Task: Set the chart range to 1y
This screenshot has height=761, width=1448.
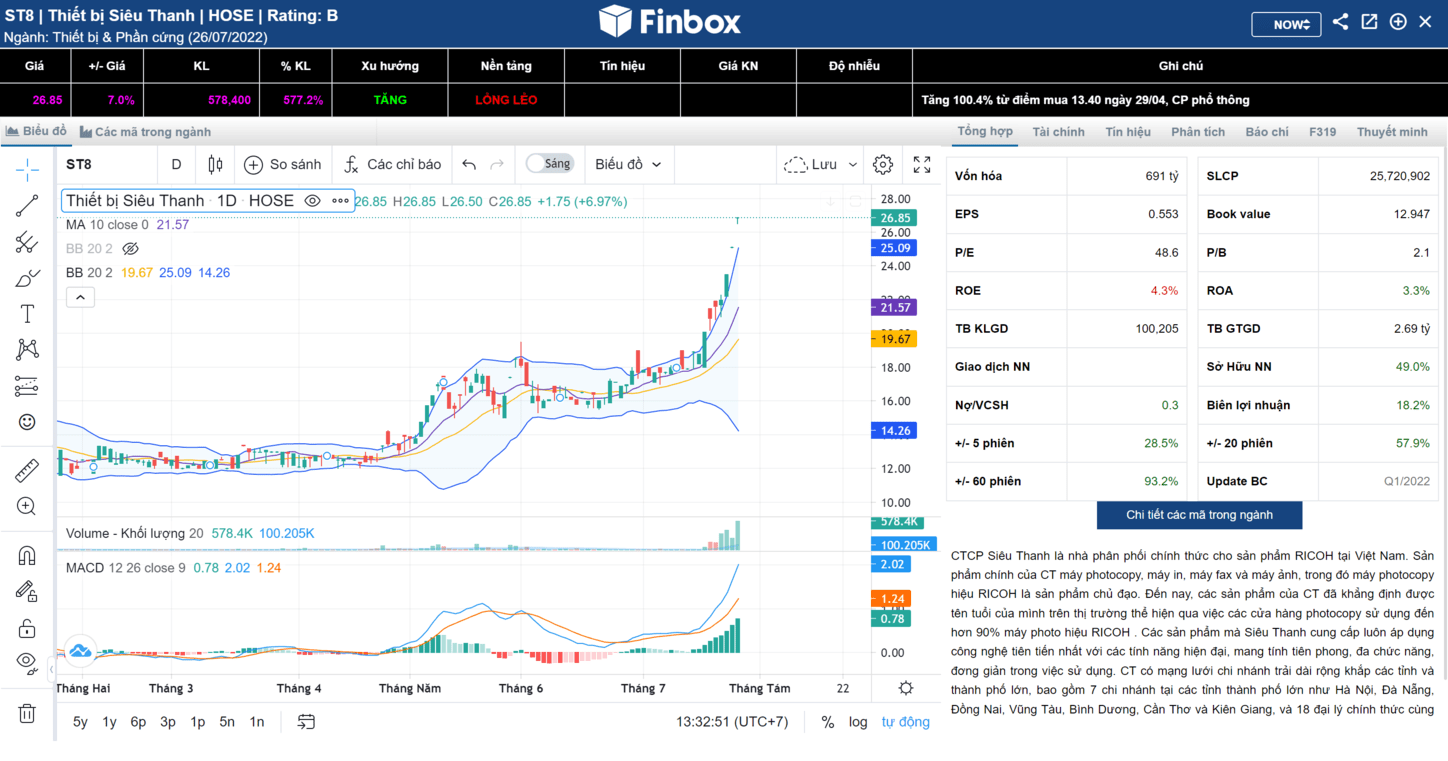Action: click(109, 722)
